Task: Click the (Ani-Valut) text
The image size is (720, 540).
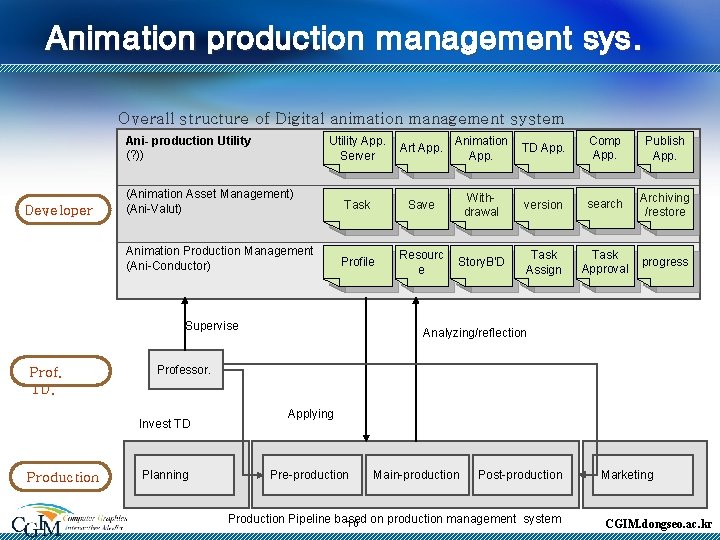Action: [x=154, y=208]
